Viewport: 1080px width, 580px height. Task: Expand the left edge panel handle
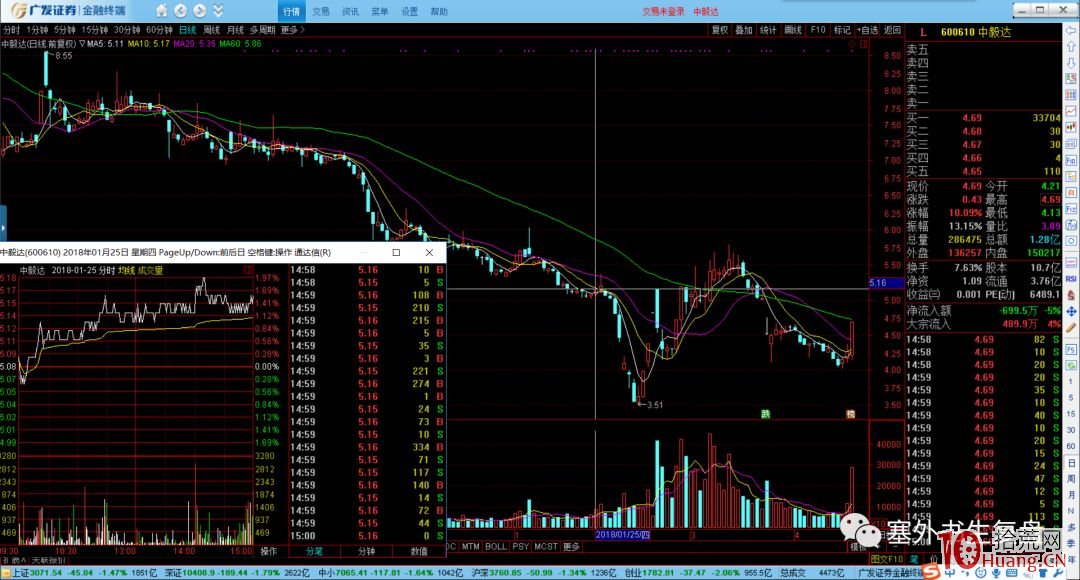pos(3,223)
